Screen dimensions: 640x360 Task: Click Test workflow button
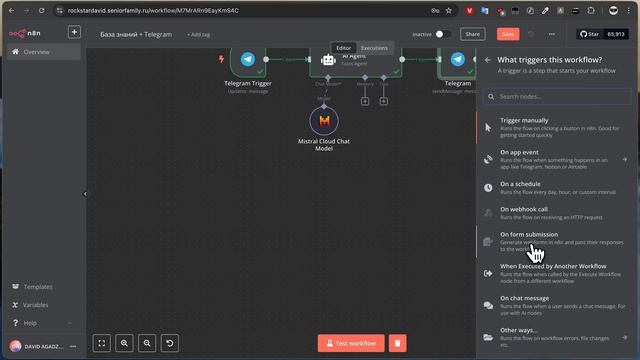point(351,343)
